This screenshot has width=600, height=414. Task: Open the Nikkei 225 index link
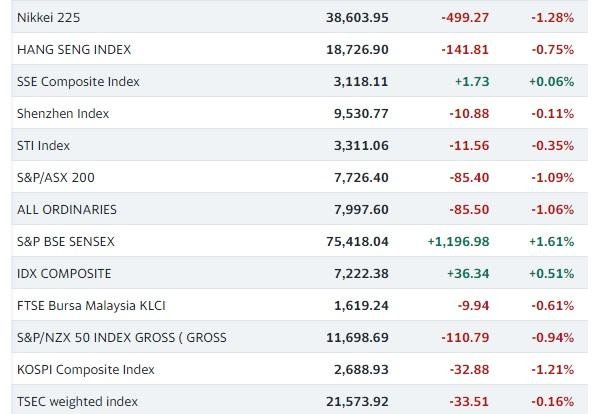coord(49,18)
